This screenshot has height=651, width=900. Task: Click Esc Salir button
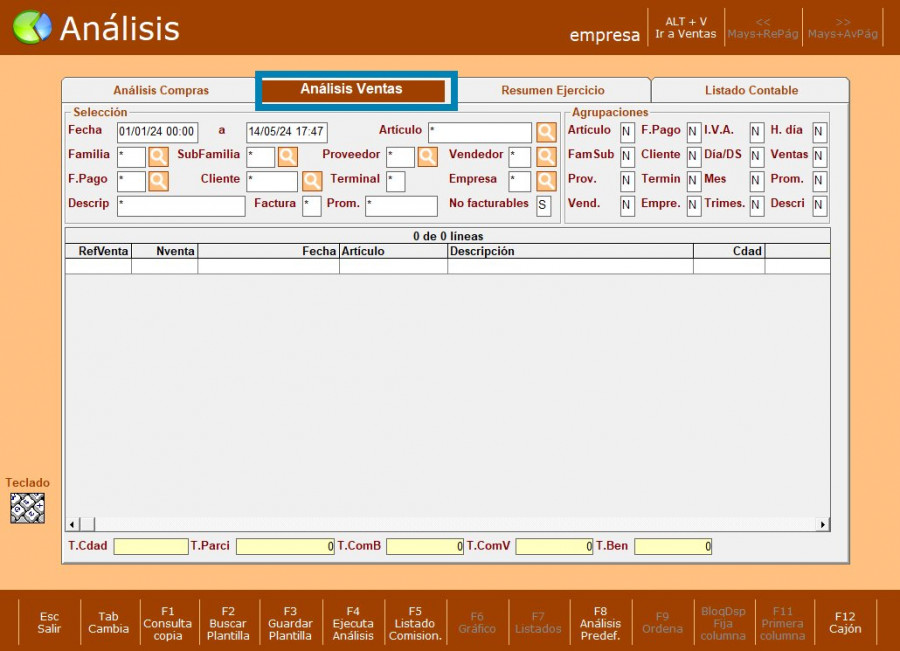[x=49, y=623]
